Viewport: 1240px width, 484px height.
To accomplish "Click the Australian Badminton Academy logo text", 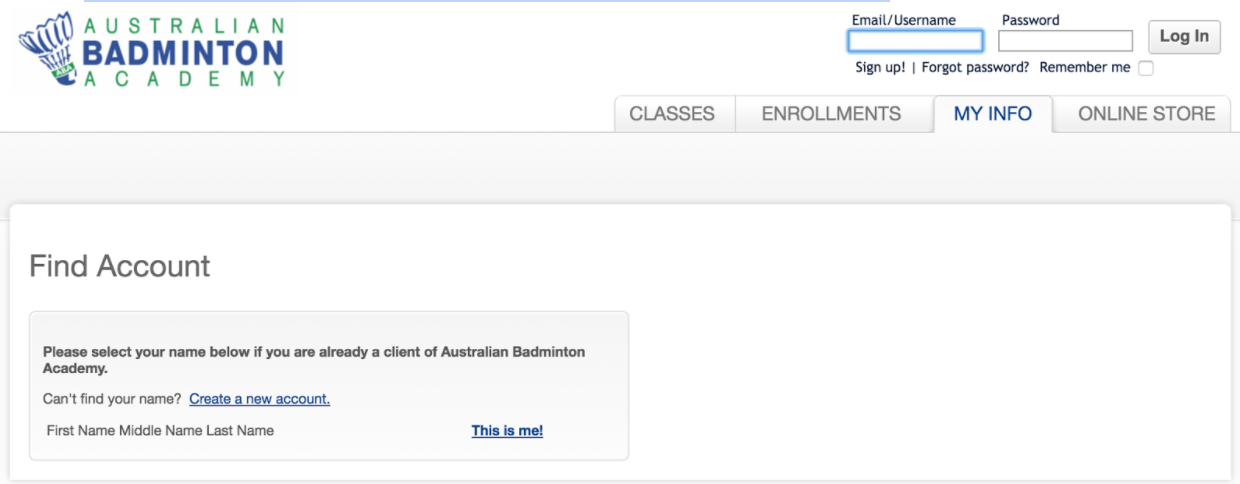I will tap(184, 52).
